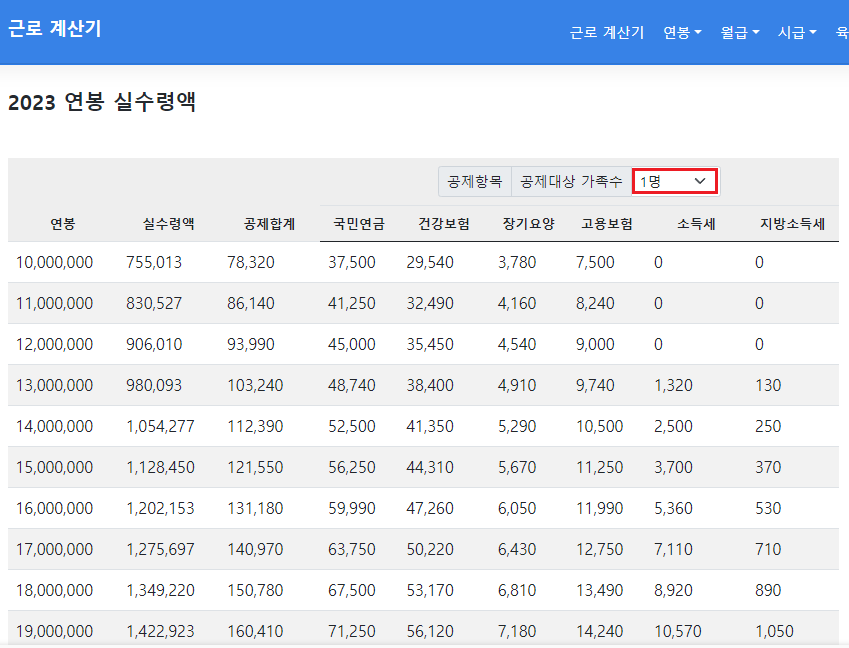Click the 15,000,000 annual salary figure
This screenshot has height=648, width=849.
[55, 467]
